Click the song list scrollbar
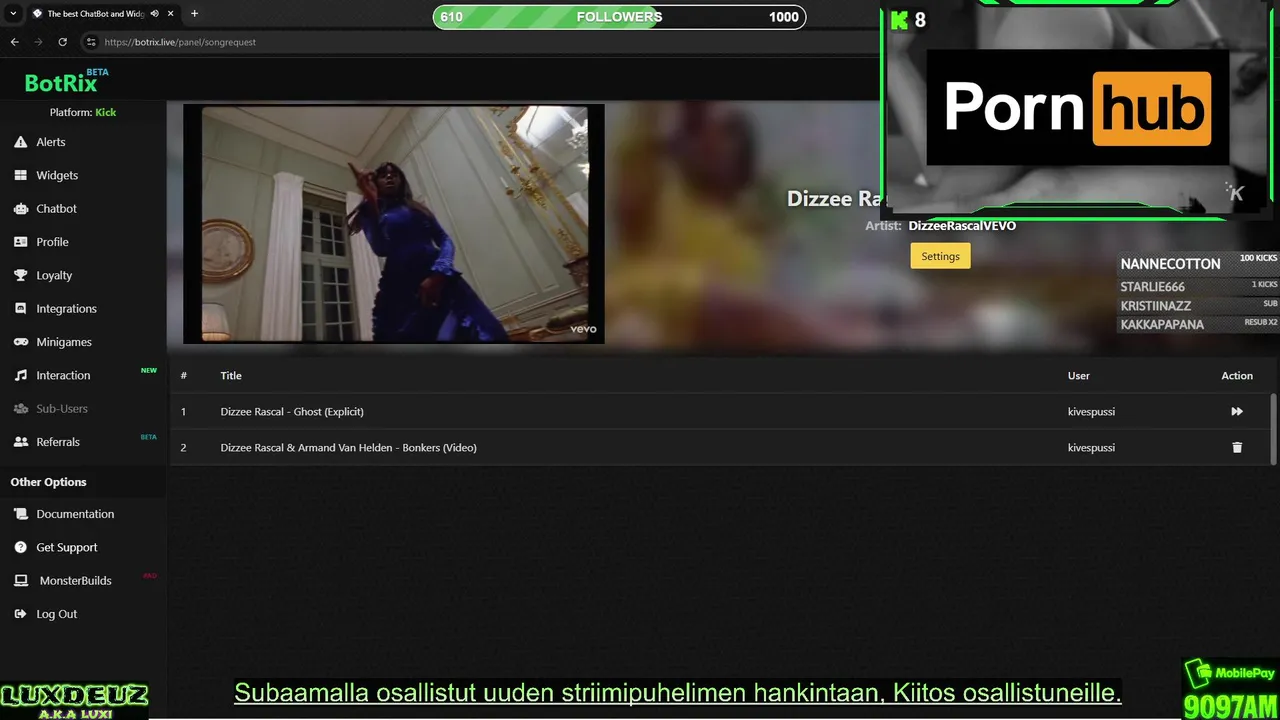 pyautogui.click(x=1273, y=428)
